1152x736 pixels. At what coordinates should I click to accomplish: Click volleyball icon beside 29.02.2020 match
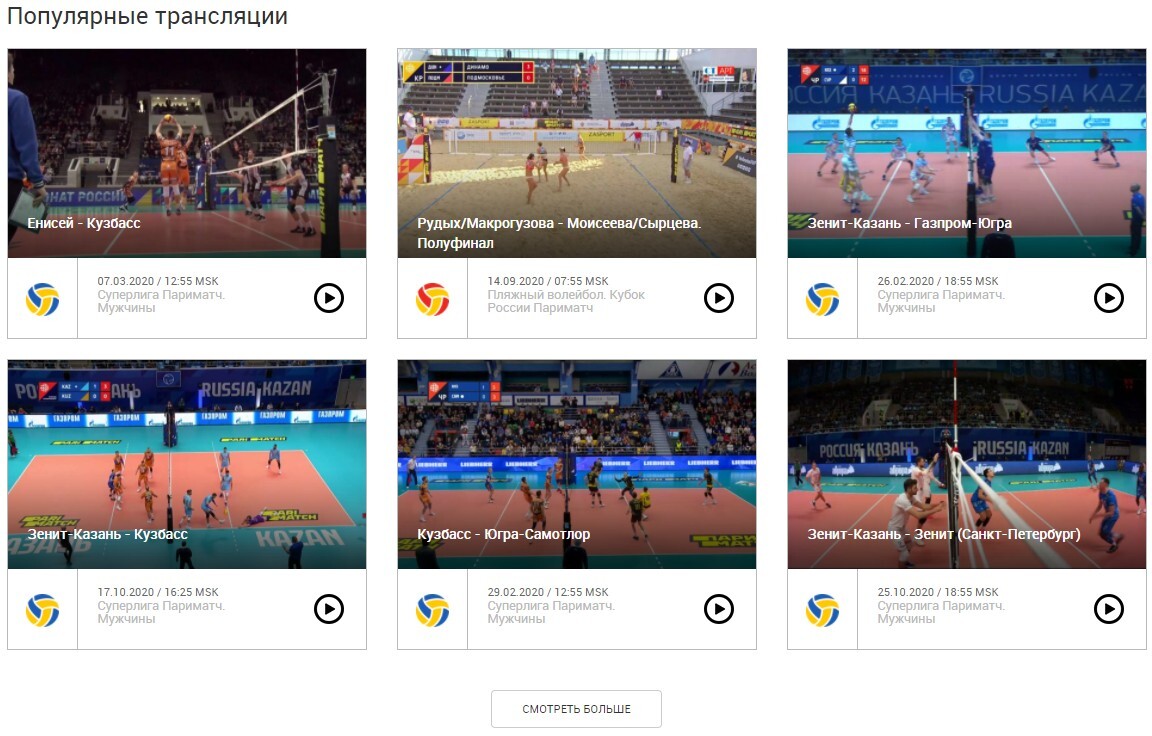(x=432, y=610)
